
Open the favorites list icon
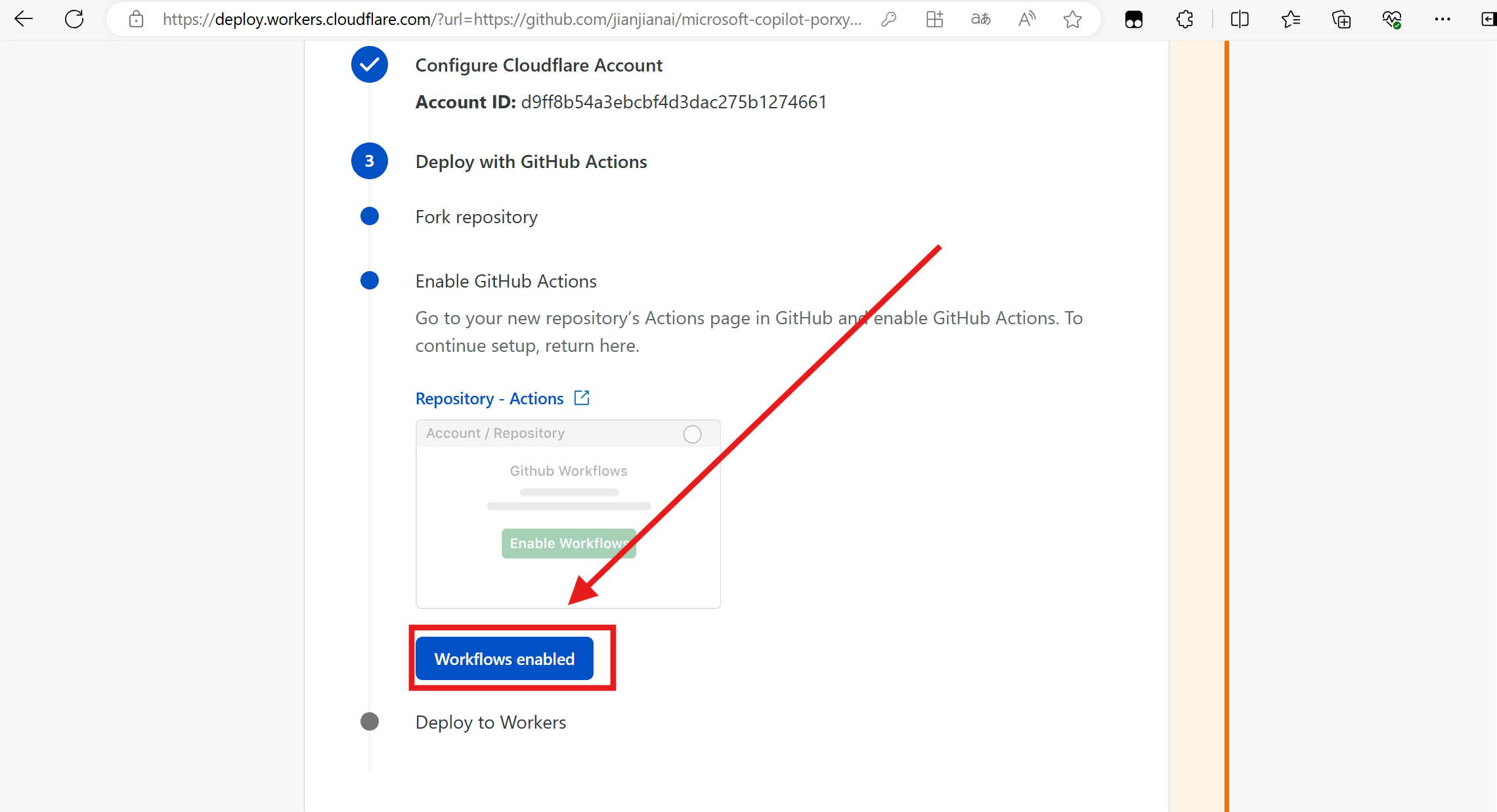click(x=1290, y=20)
